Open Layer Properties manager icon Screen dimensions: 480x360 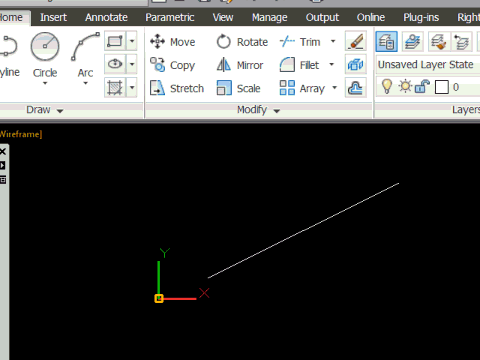[x=387, y=41]
